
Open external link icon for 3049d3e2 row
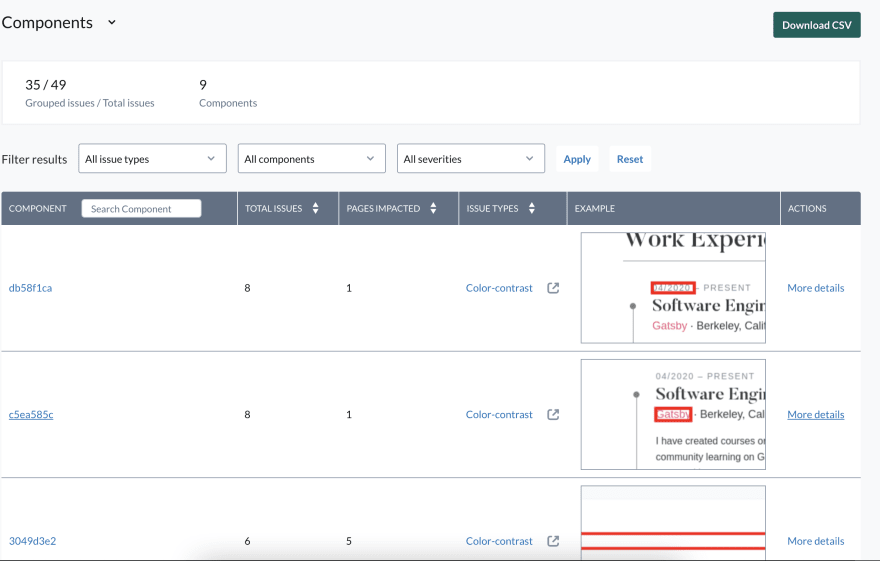click(x=553, y=541)
